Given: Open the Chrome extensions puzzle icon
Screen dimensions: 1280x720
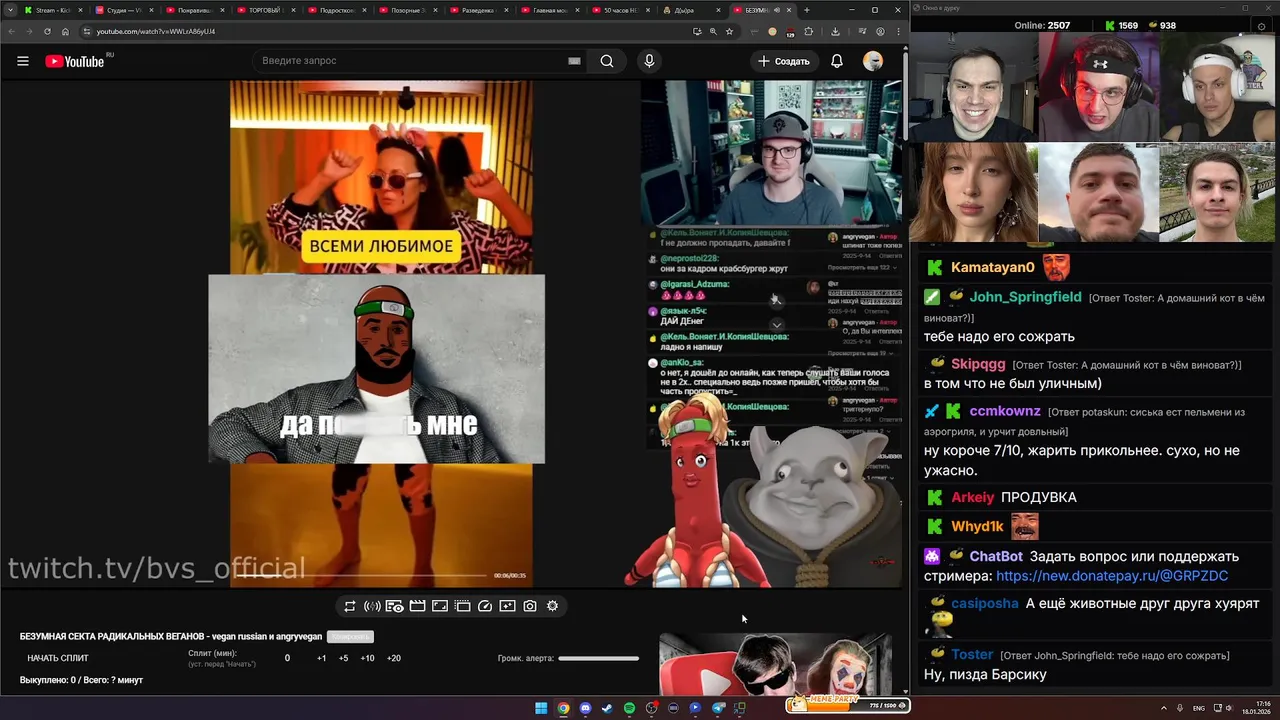Looking at the screenshot, I should click(808, 31).
